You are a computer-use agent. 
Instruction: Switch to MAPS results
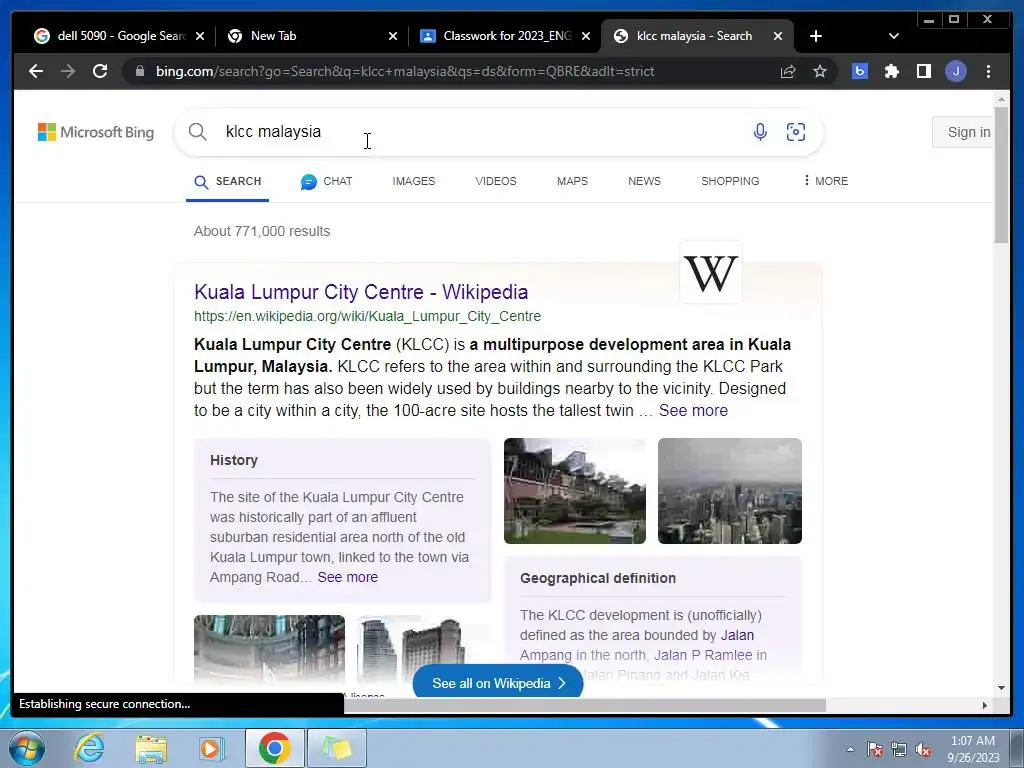click(572, 182)
